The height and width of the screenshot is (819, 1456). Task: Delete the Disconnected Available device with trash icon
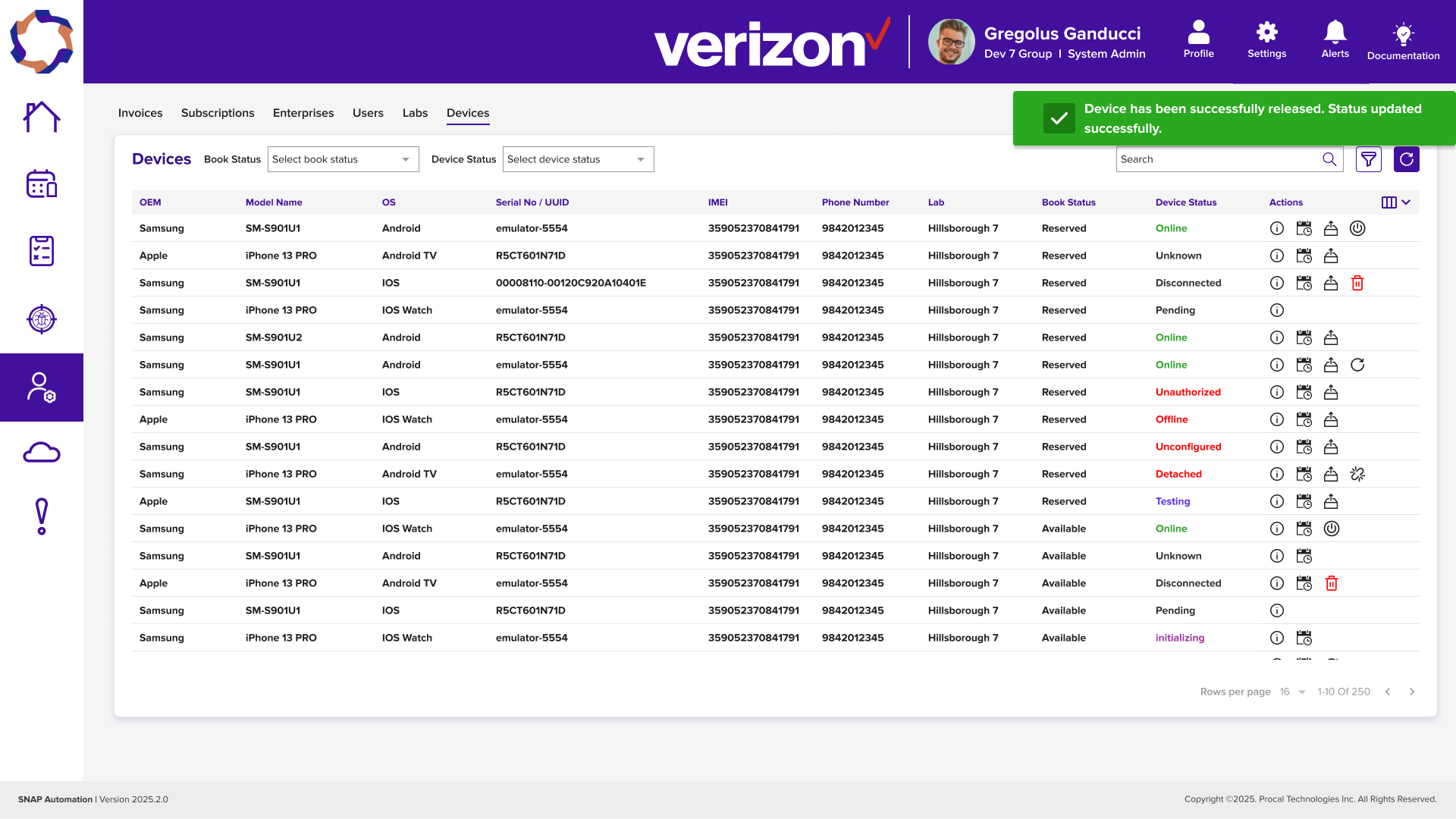(x=1331, y=583)
